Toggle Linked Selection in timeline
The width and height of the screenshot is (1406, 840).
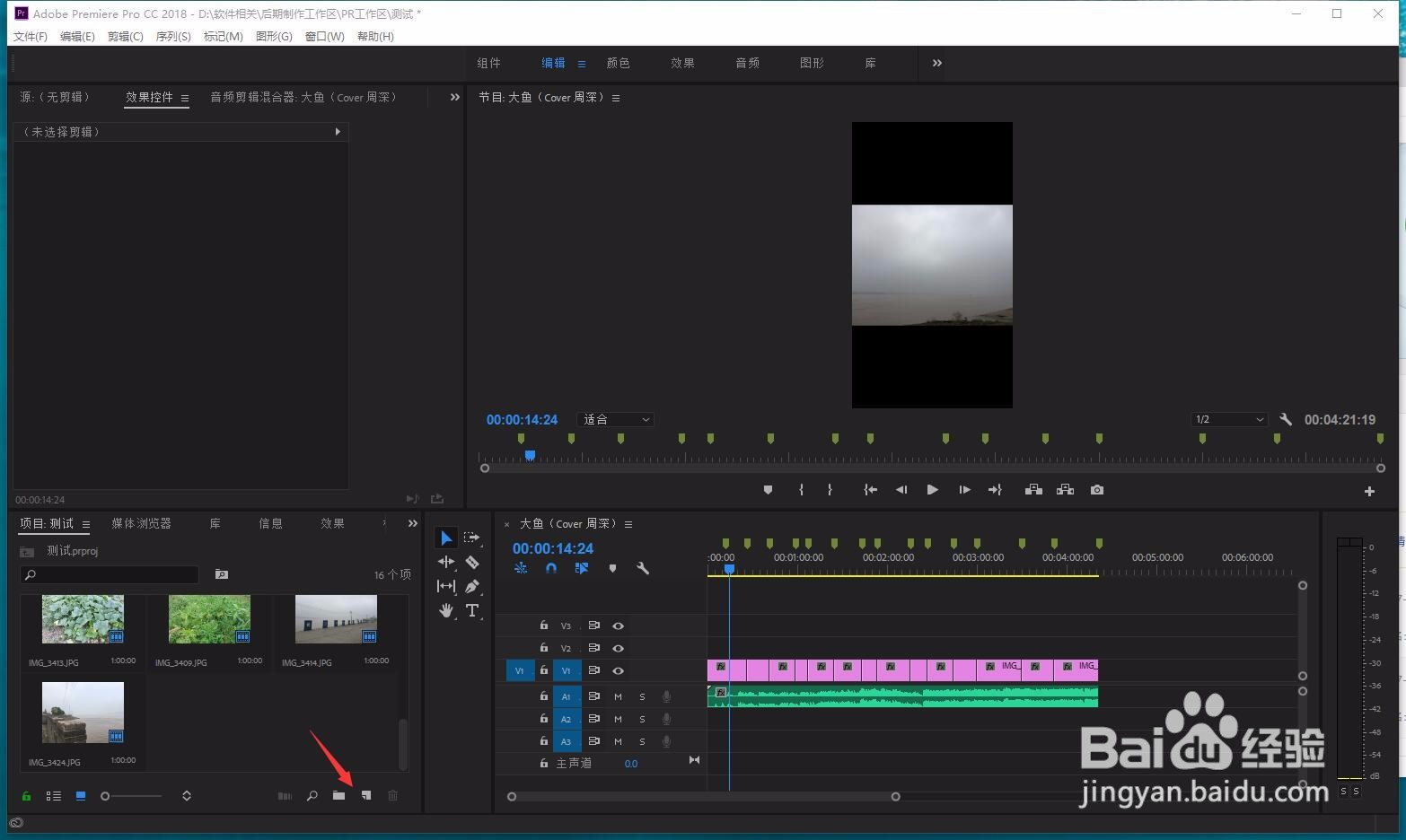tap(582, 568)
